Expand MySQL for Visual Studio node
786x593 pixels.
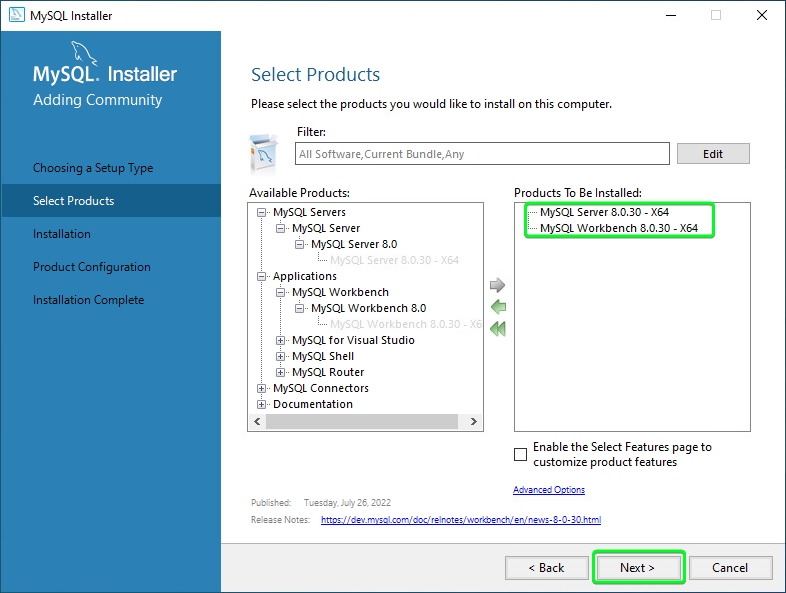coord(280,341)
